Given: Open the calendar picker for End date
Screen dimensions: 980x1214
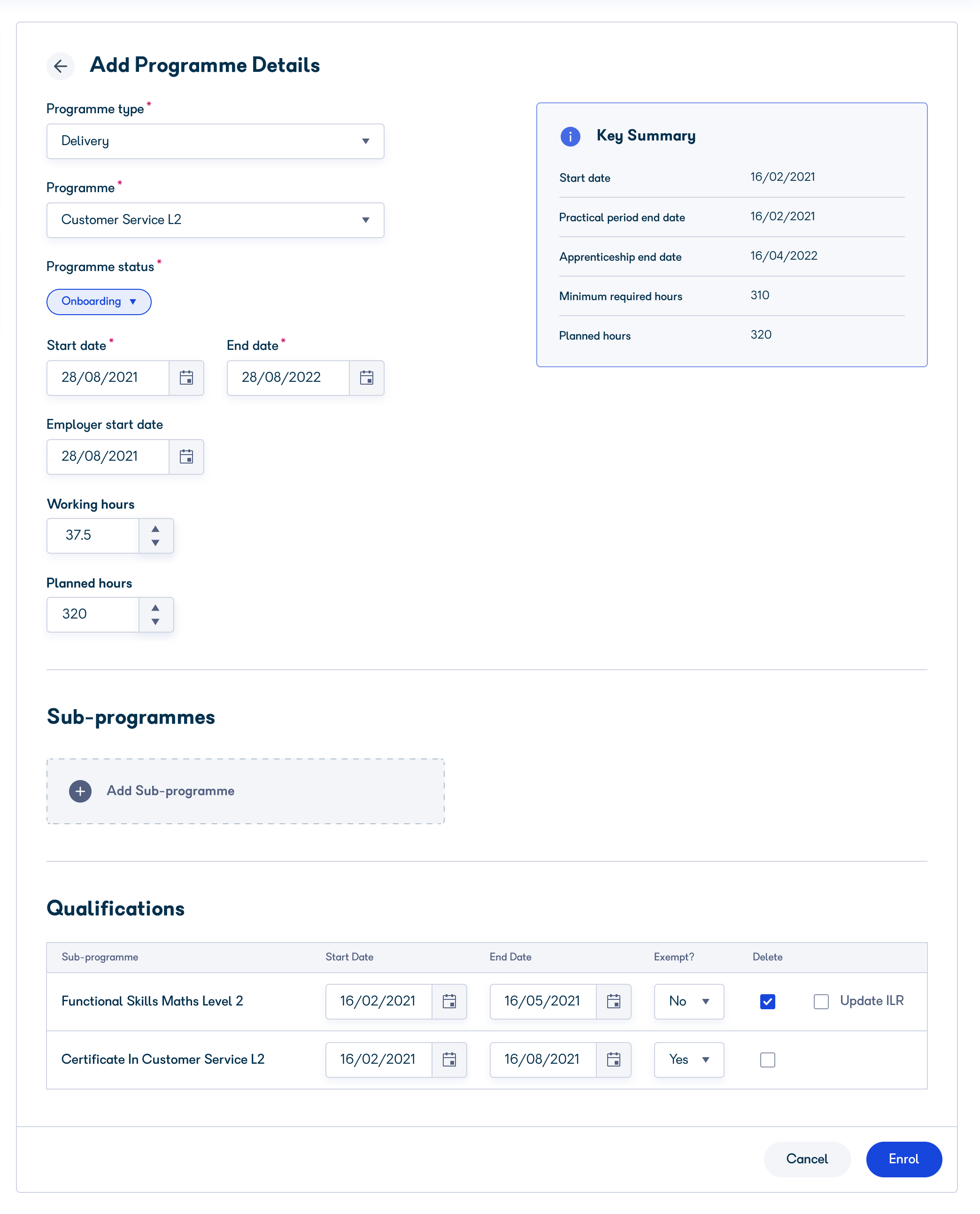Looking at the screenshot, I should (366, 378).
